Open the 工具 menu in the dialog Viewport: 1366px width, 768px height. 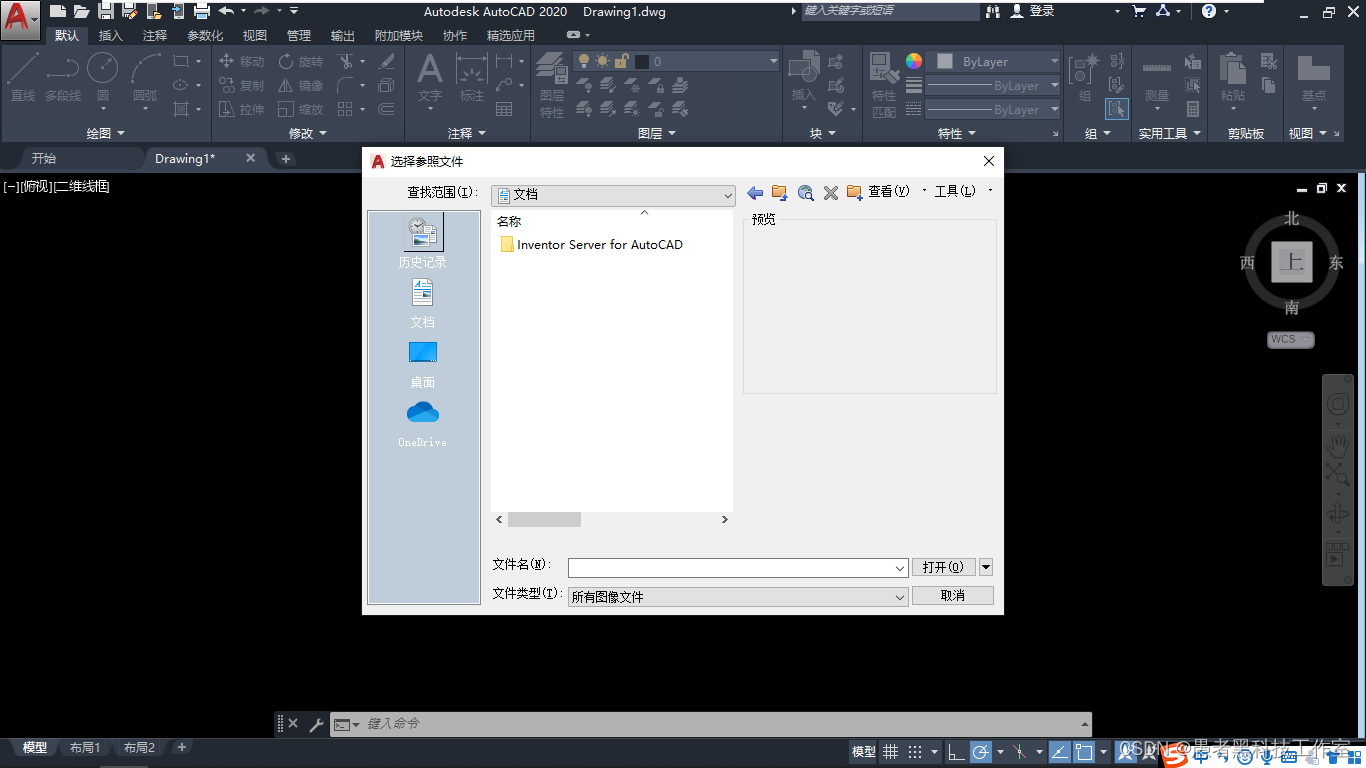tap(955, 191)
